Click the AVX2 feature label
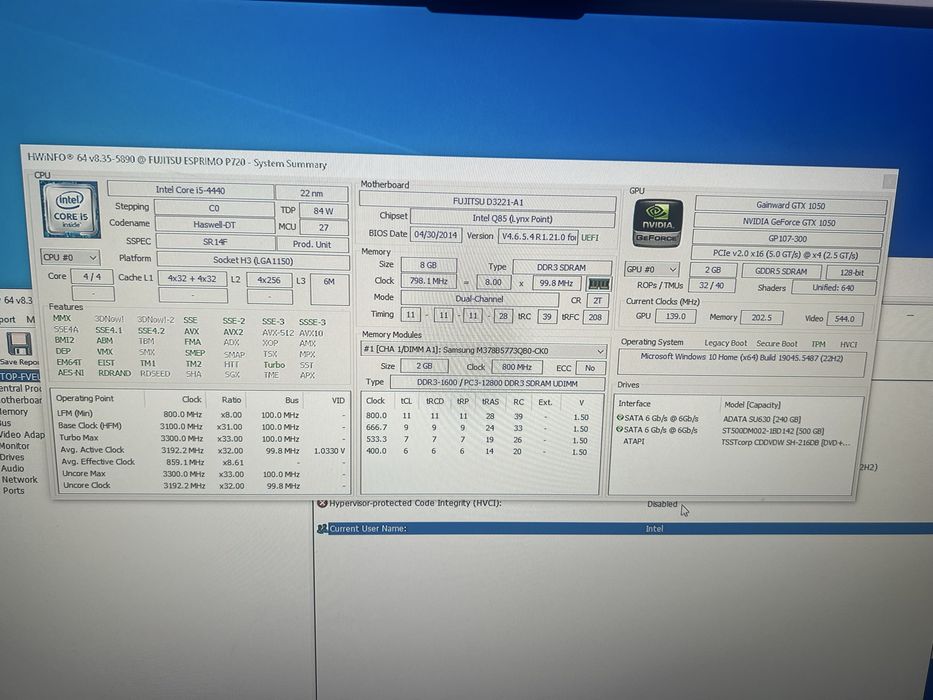Image resolution: width=933 pixels, height=700 pixels. point(233,332)
